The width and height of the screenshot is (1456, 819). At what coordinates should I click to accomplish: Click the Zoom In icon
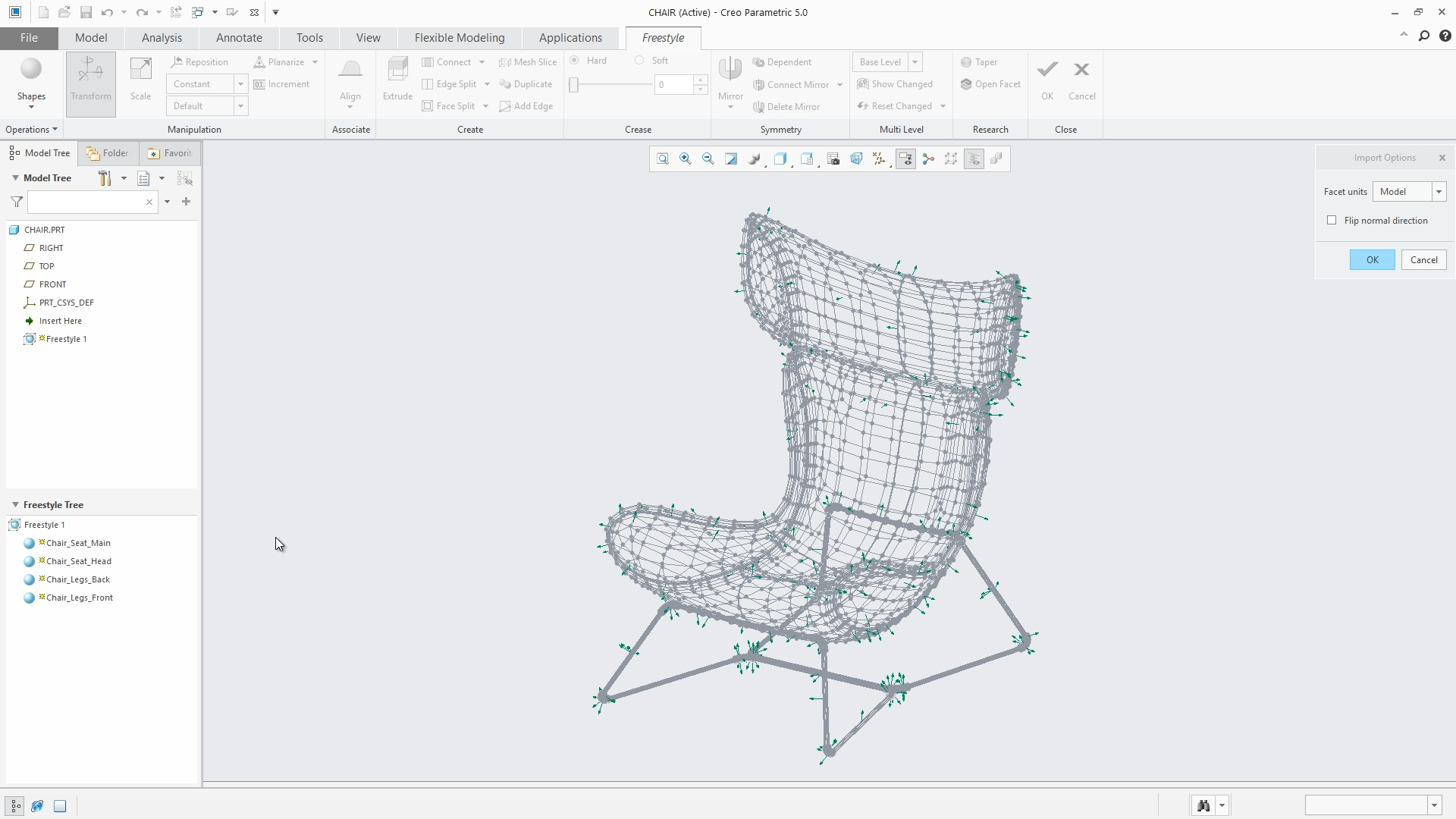tap(686, 158)
